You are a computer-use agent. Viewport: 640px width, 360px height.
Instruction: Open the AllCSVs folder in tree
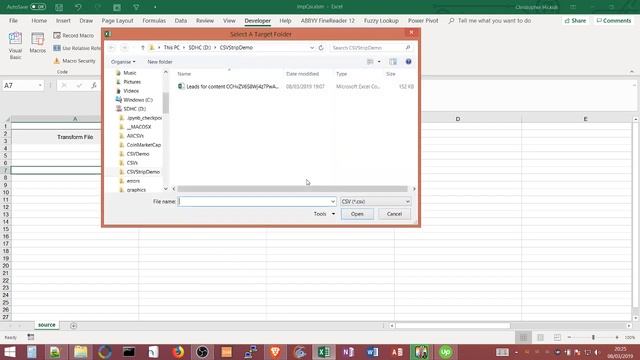point(135,136)
